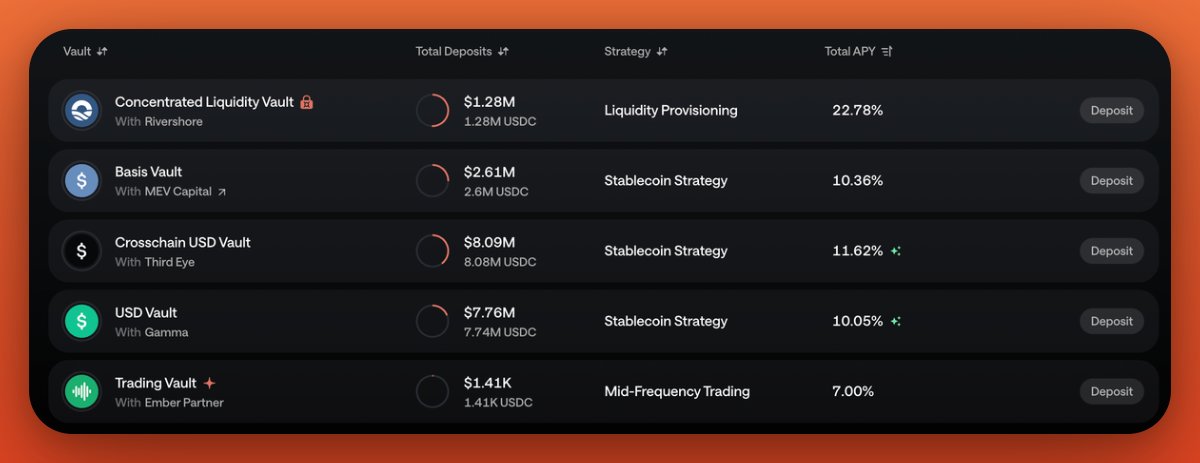Click the $2.61M deposit progress ring
Viewport: 1200px width, 463px height.
432,180
